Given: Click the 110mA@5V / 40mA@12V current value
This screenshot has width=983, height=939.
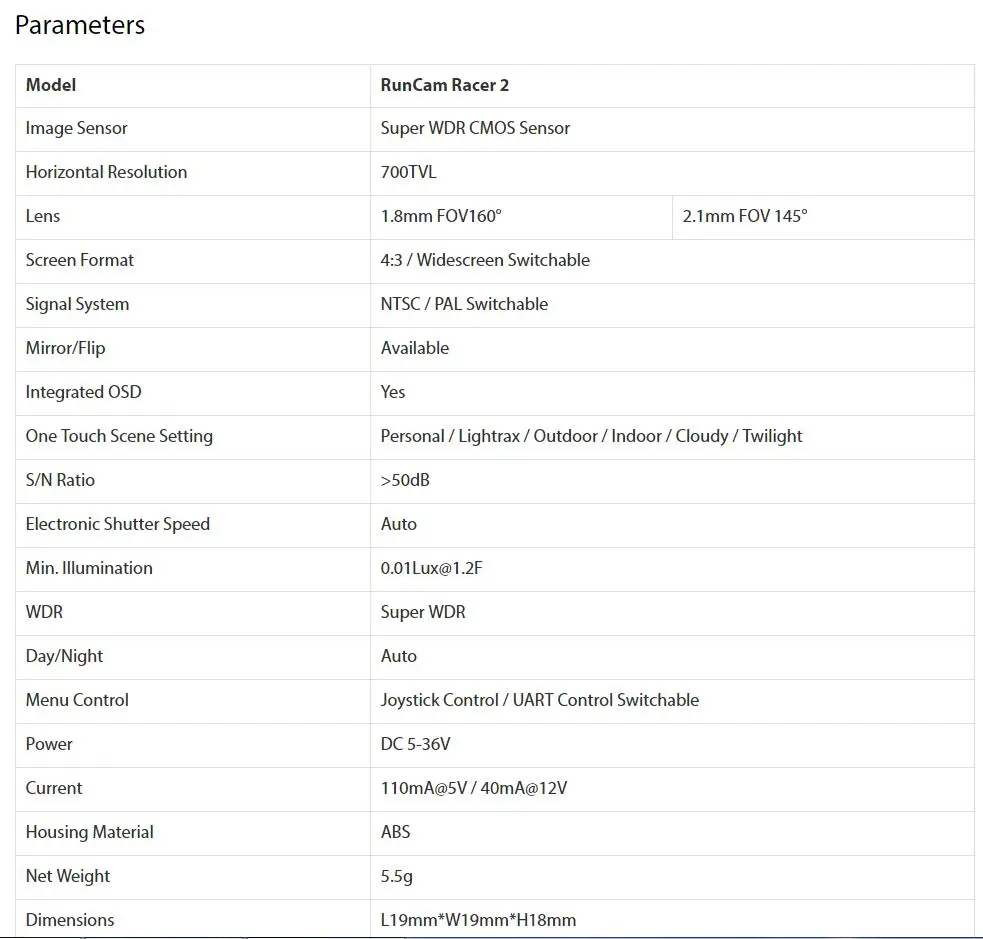Looking at the screenshot, I should pos(473,788).
